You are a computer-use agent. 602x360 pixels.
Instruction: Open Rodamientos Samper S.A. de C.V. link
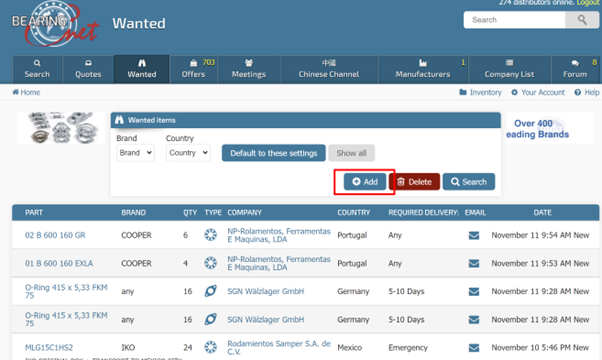[279, 347]
